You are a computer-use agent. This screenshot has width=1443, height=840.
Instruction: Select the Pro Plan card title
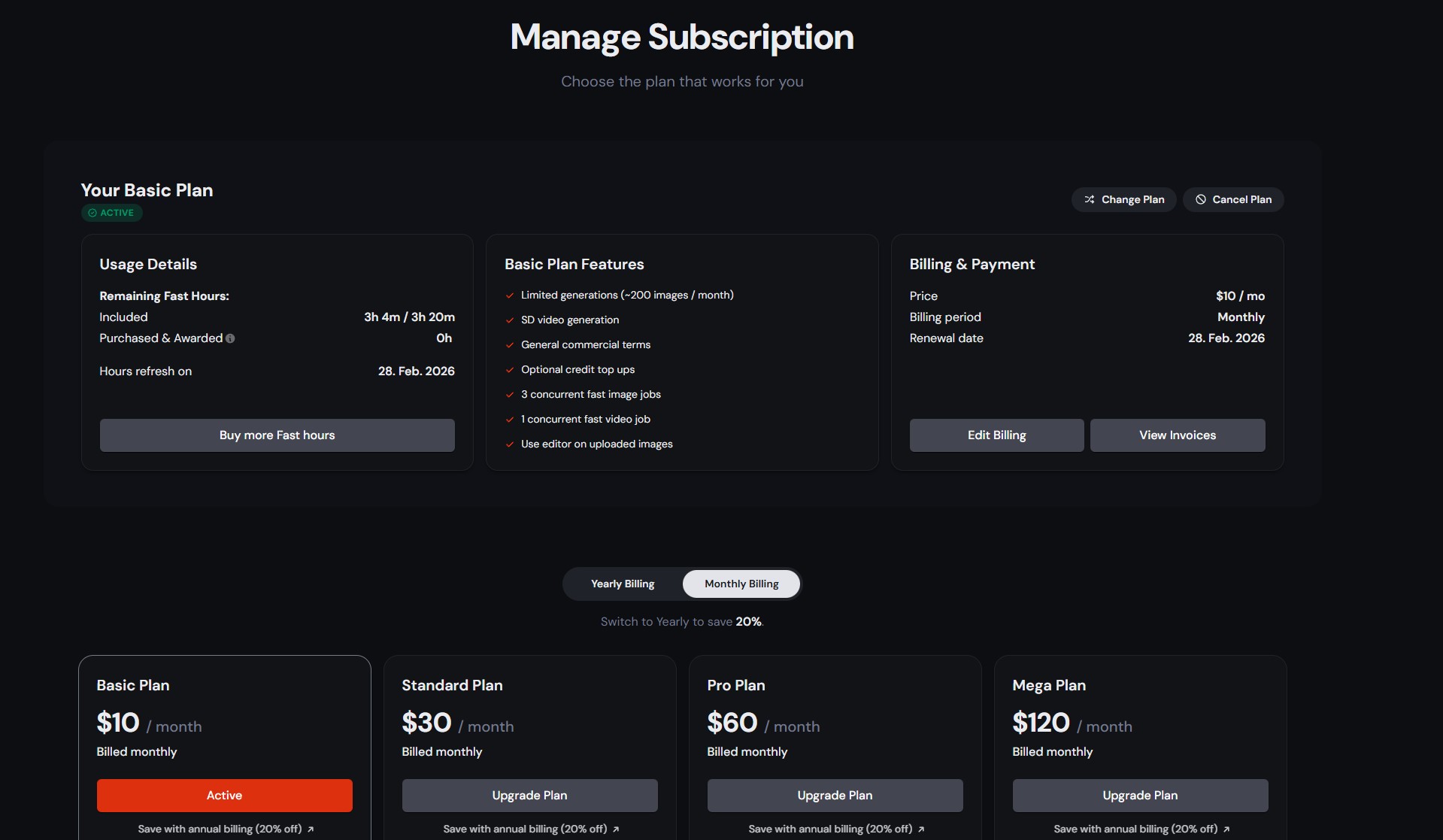[x=735, y=685]
